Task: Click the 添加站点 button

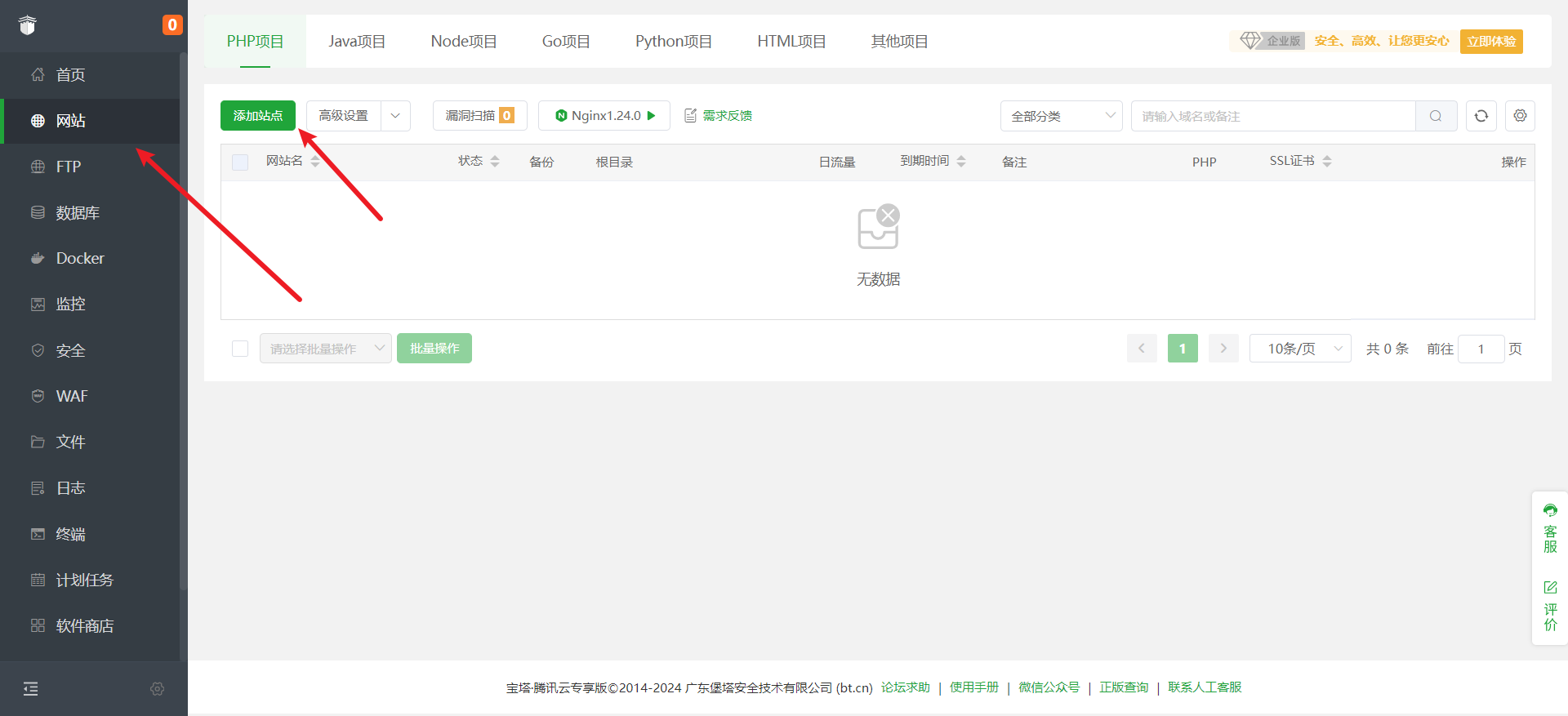Action: click(258, 116)
